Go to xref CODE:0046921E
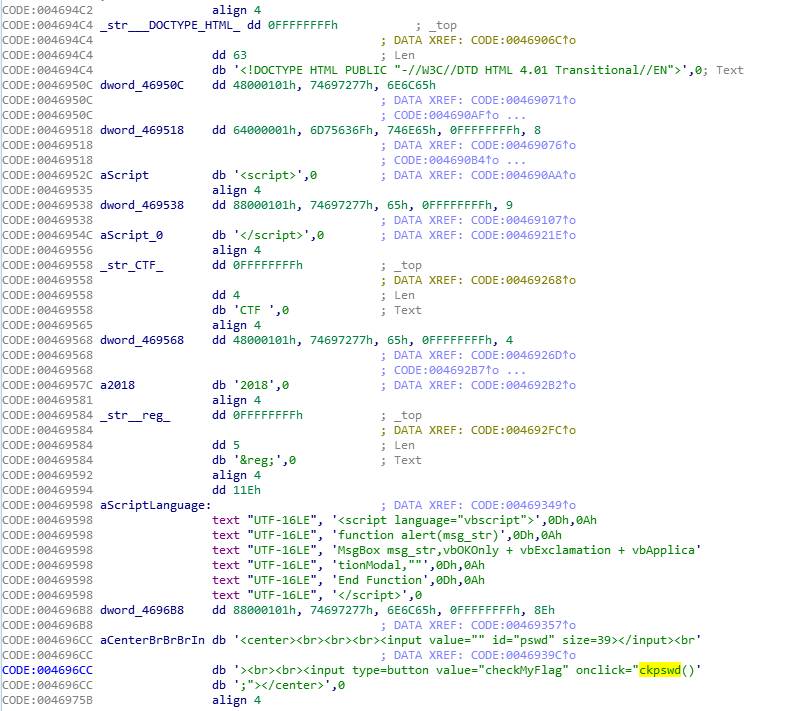The width and height of the screenshot is (810, 711). [523, 235]
